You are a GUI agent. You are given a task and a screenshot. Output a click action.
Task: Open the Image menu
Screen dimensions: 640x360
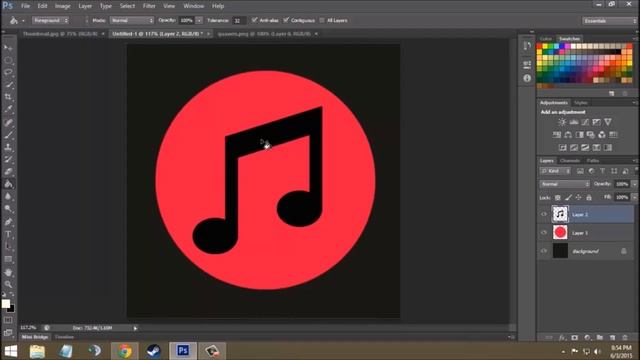tap(62, 6)
